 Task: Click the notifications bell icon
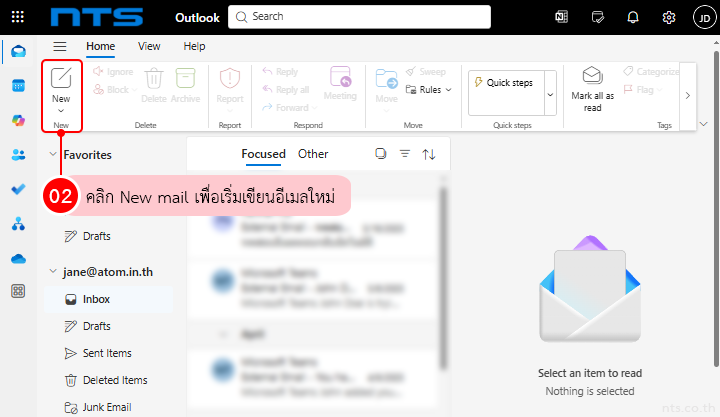coord(633,17)
